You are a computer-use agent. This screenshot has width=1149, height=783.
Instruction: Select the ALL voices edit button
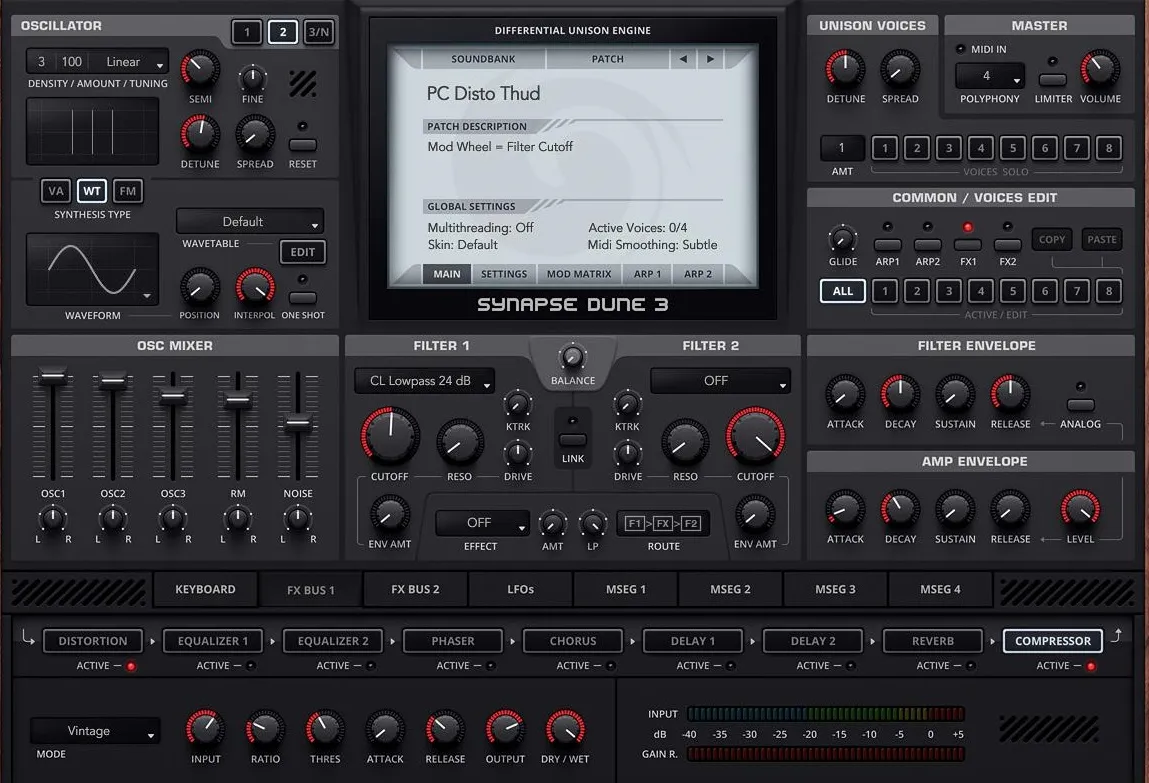pos(843,291)
